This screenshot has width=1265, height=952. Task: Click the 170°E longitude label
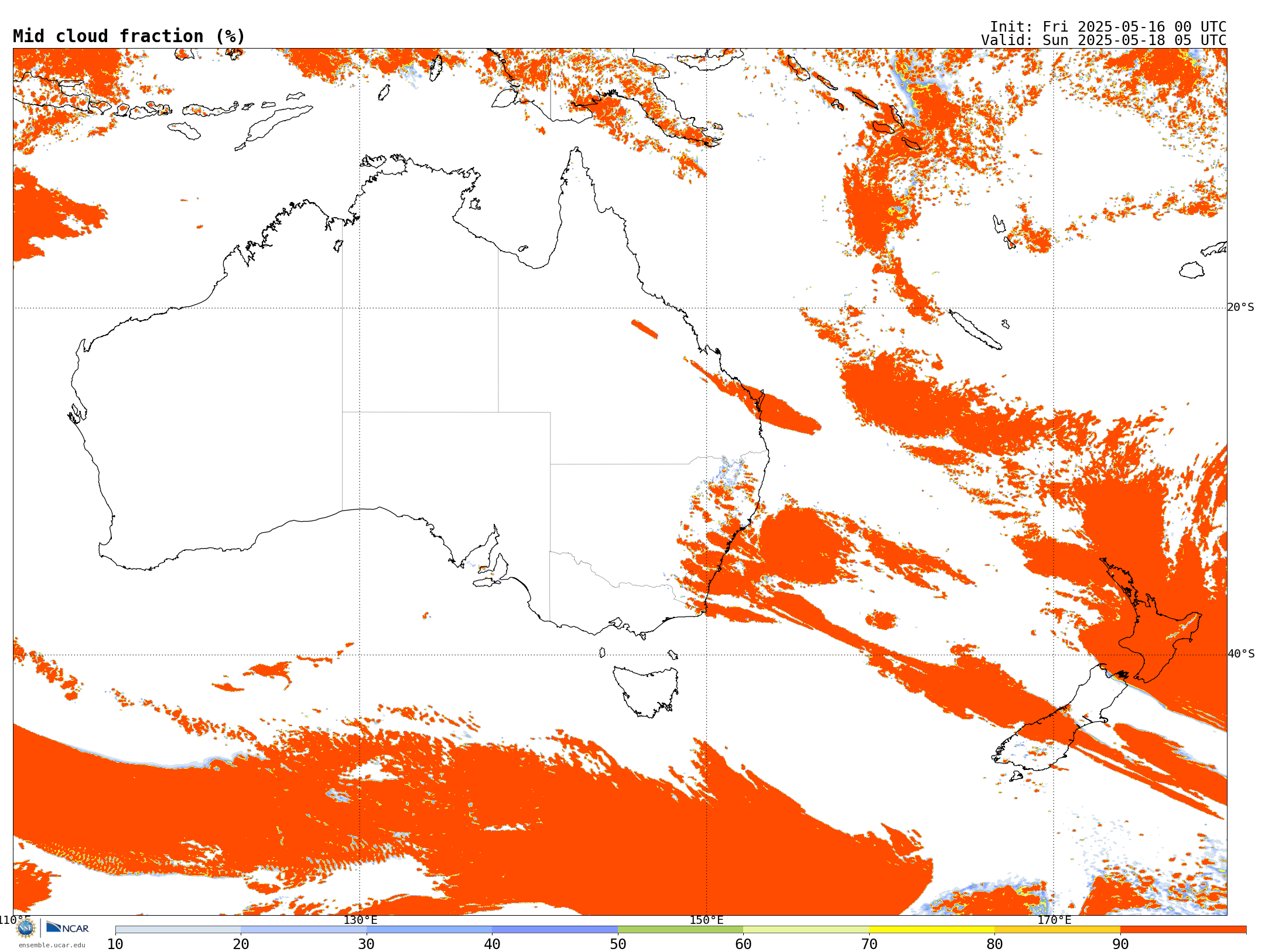(1054, 920)
